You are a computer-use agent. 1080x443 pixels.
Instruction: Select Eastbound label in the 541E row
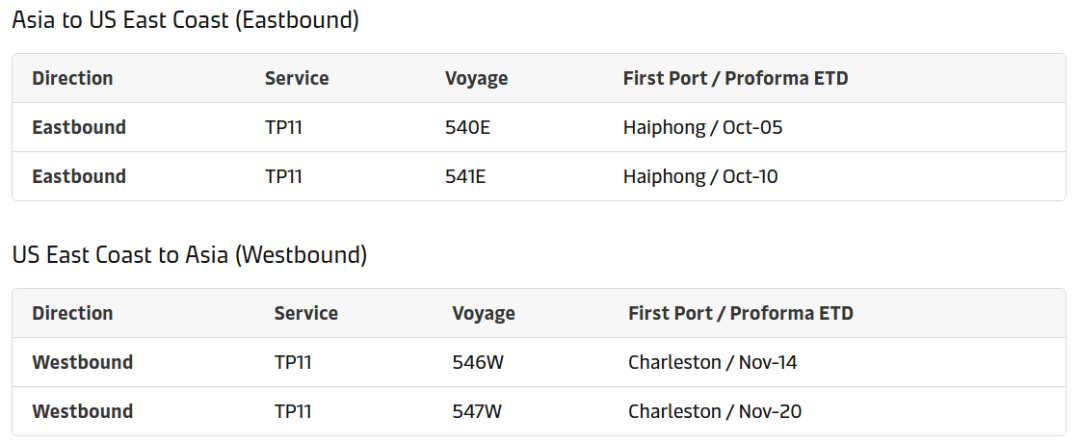click(79, 176)
